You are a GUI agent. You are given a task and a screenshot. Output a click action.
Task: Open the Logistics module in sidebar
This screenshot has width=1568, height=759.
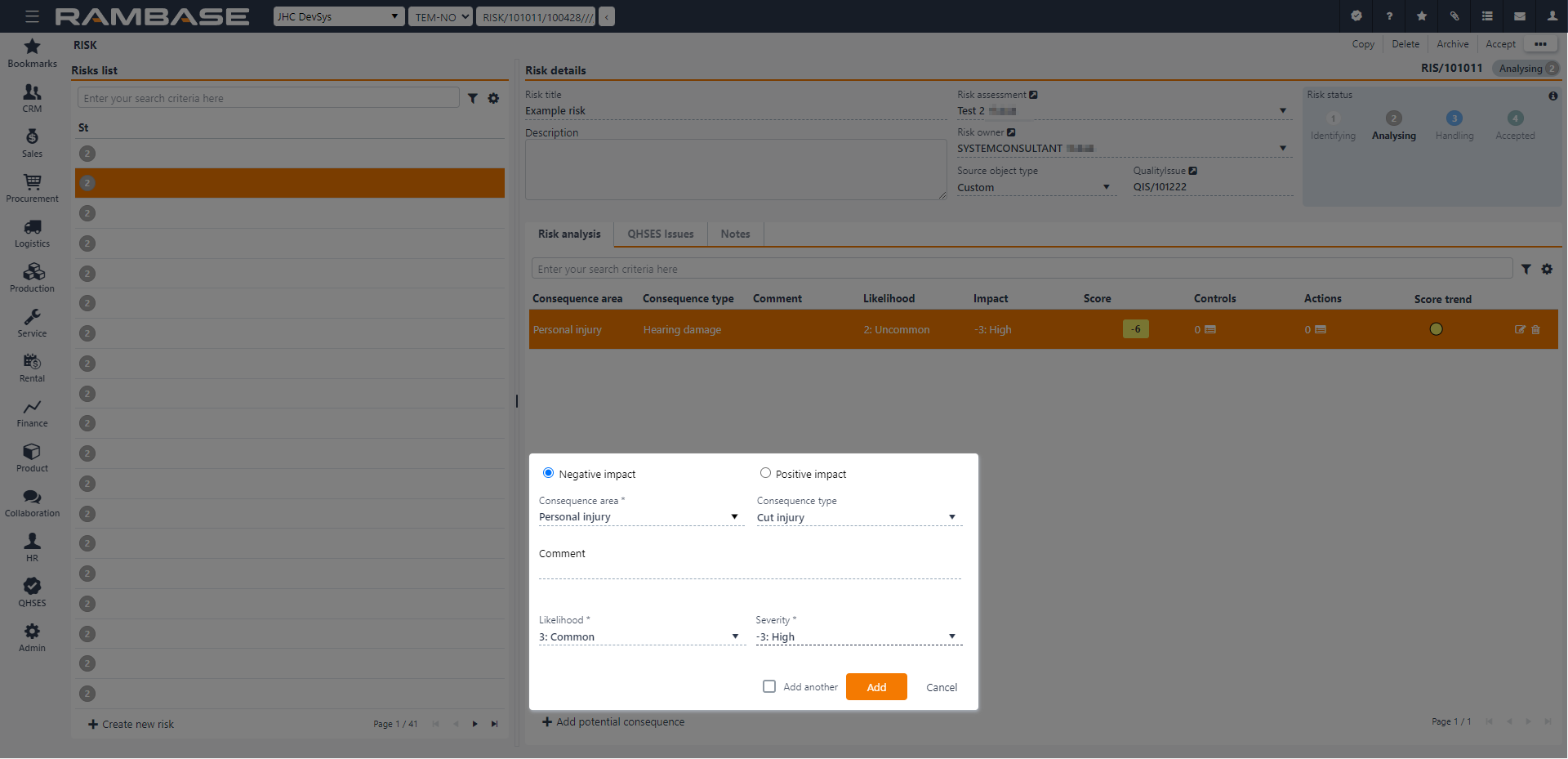(x=32, y=232)
